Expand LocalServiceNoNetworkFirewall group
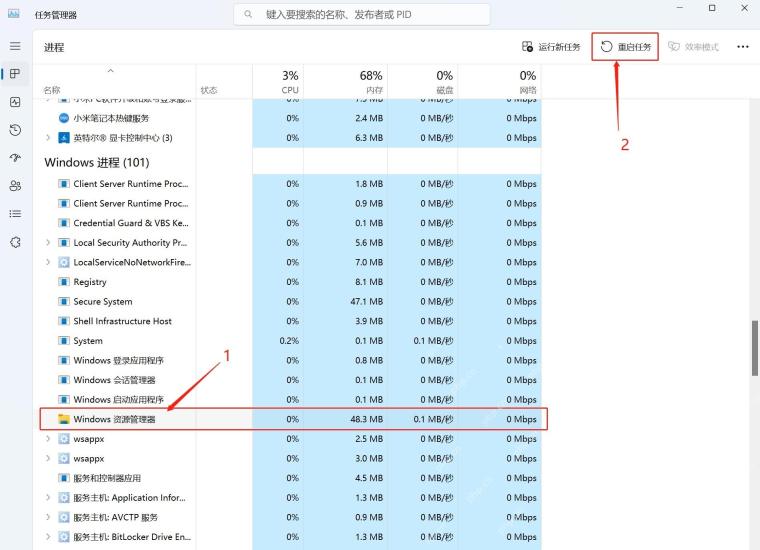760x550 pixels. (x=48, y=262)
